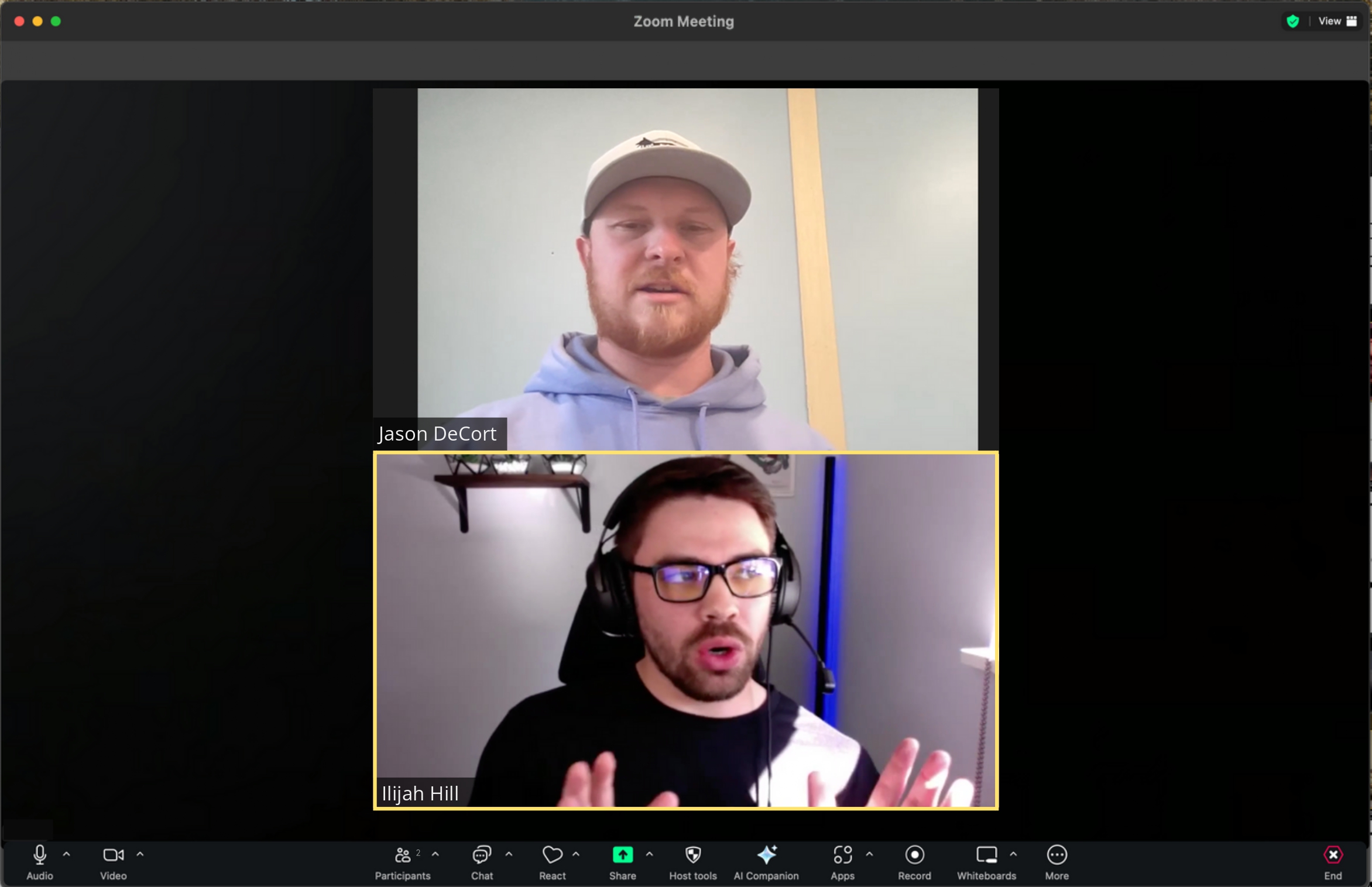This screenshot has width=1372, height=887.
Task: Open the Whiteboards icon
Action: pyautogui.click(x=986, y=862)
